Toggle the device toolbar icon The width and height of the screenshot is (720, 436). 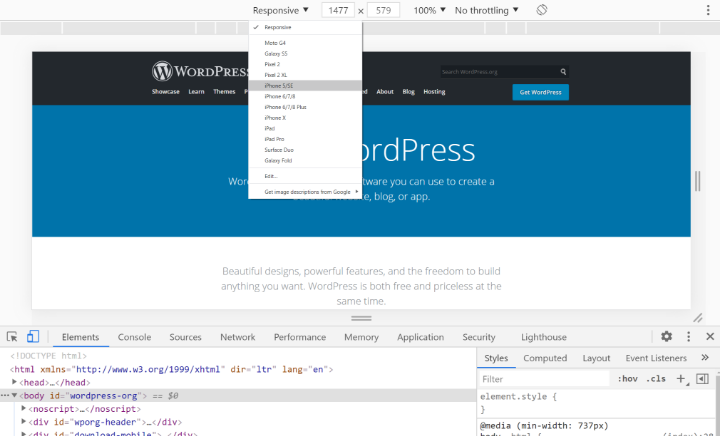33,338
